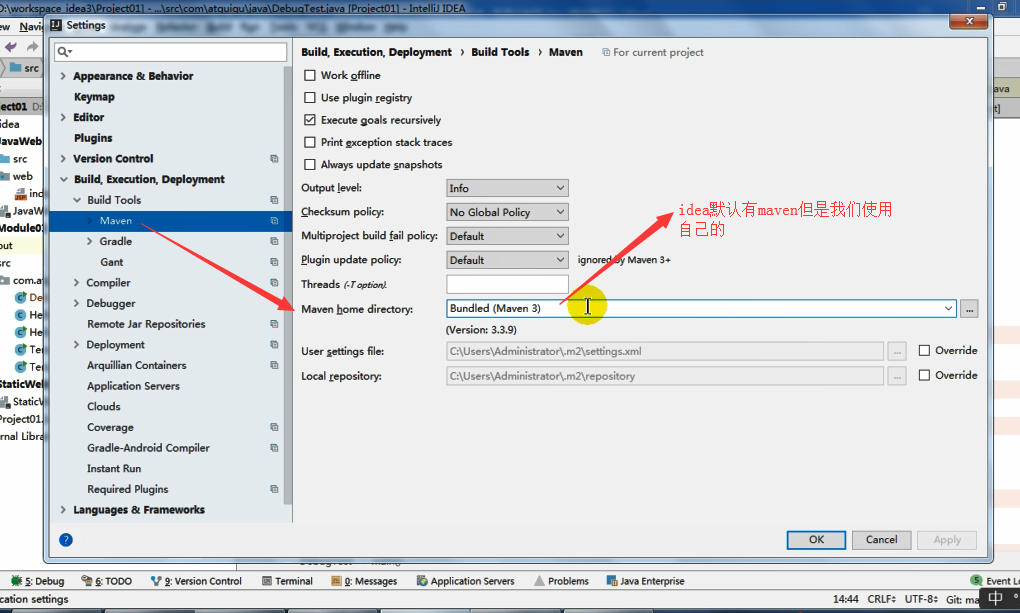
Task: Open the Plugin update policy dropdown
Action: click(507, 260)
